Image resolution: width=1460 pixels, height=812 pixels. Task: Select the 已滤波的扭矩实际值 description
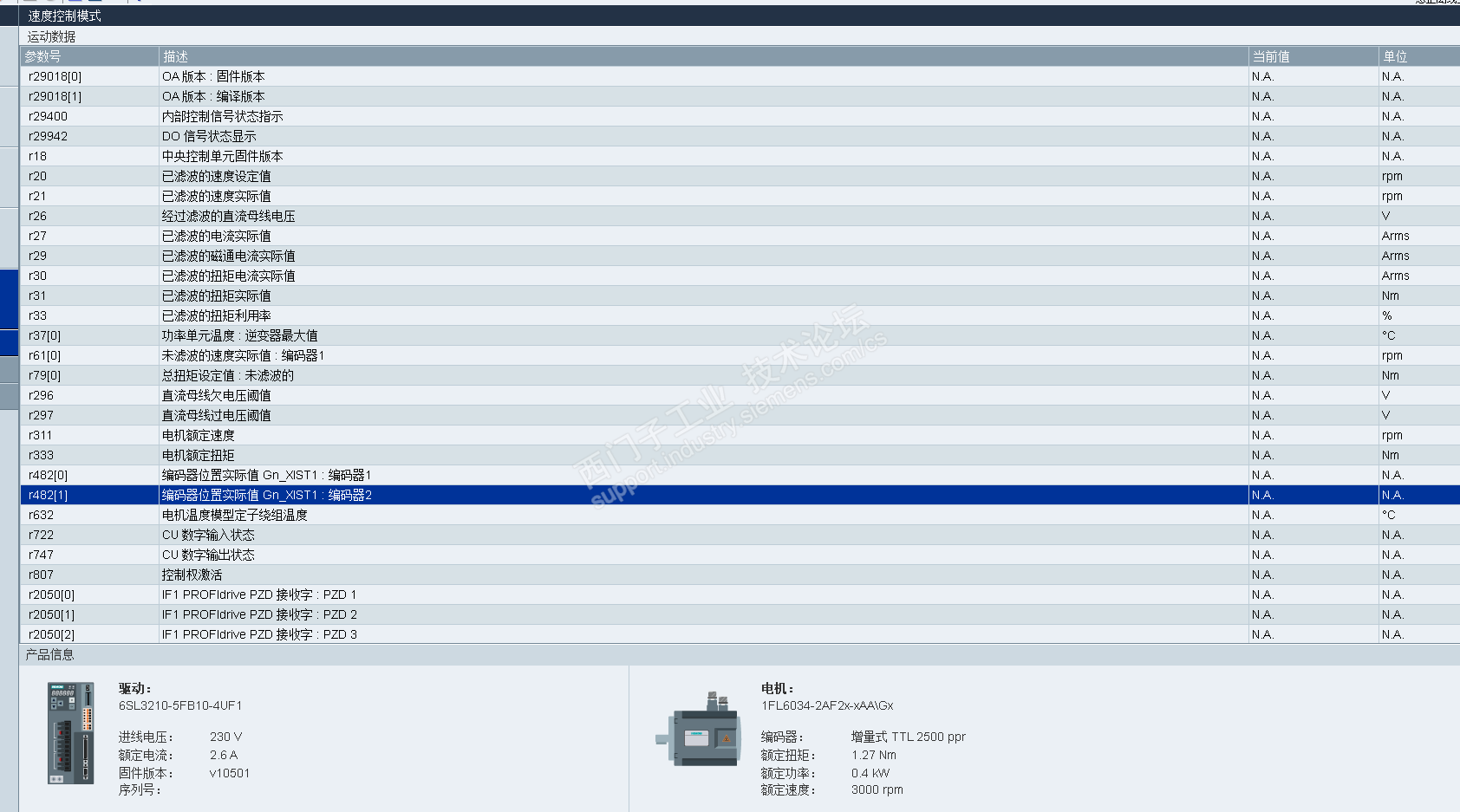coord(217,296)
